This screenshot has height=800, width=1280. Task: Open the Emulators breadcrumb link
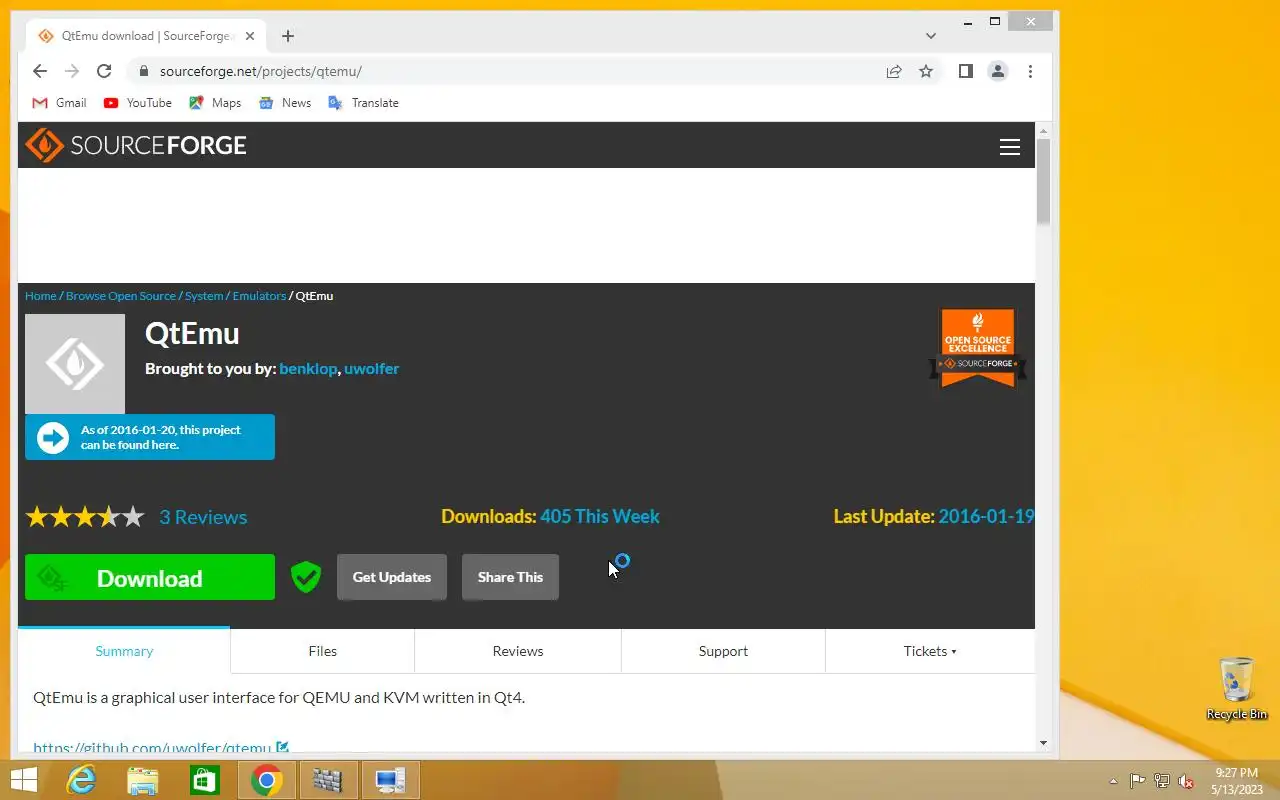(260, 296)
